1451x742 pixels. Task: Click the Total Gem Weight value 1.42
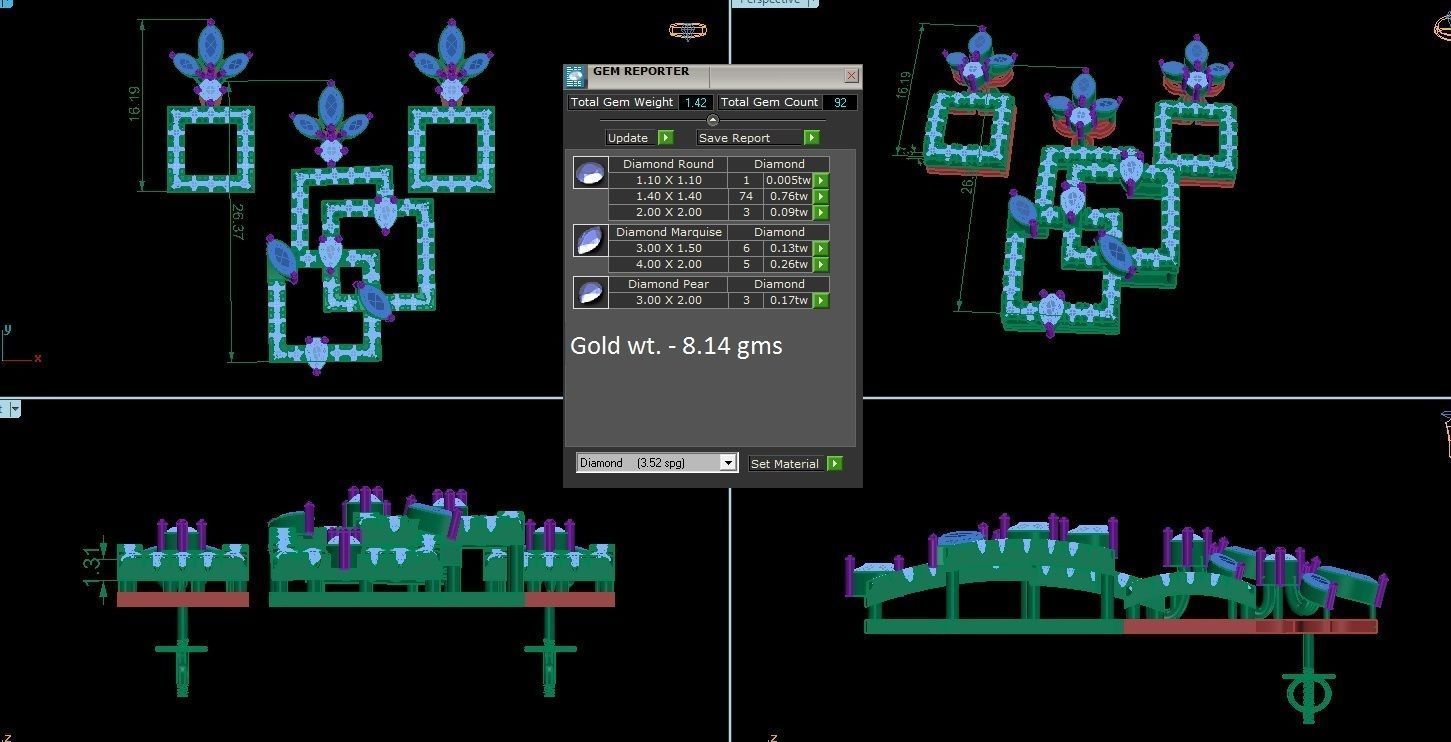tap(696, 102)
